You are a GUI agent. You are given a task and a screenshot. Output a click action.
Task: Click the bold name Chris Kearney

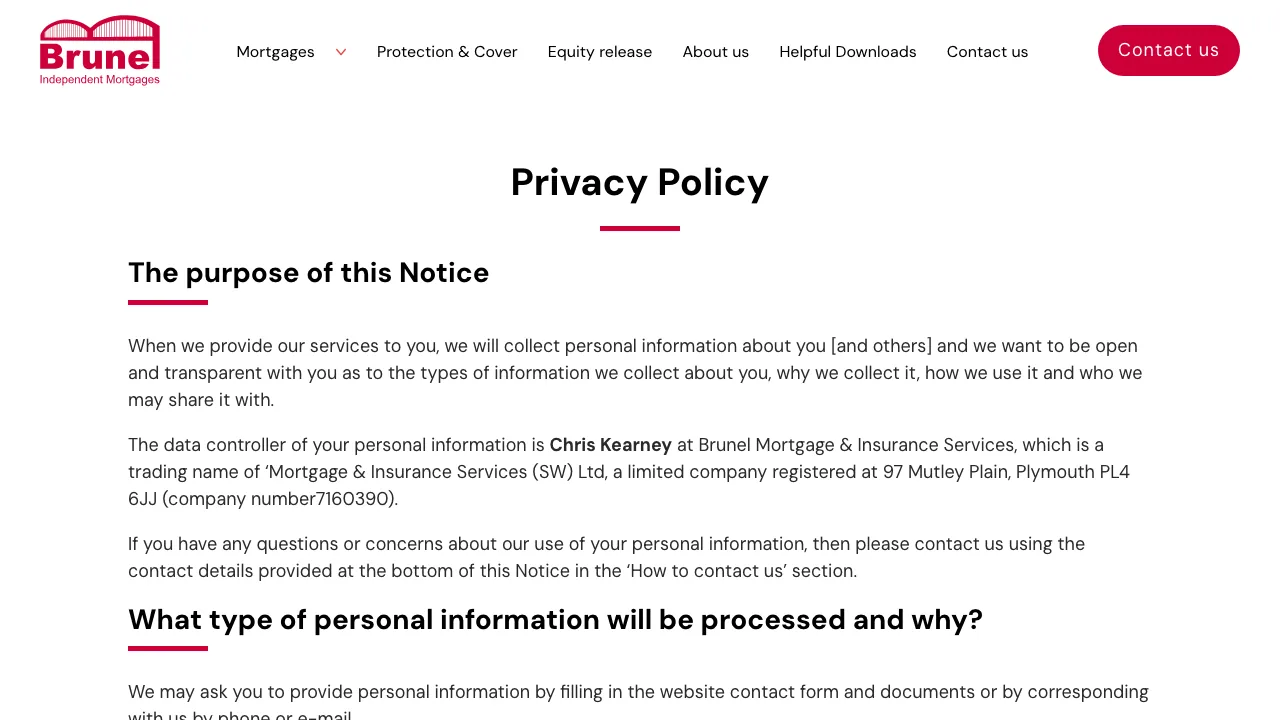pos(610,445)
